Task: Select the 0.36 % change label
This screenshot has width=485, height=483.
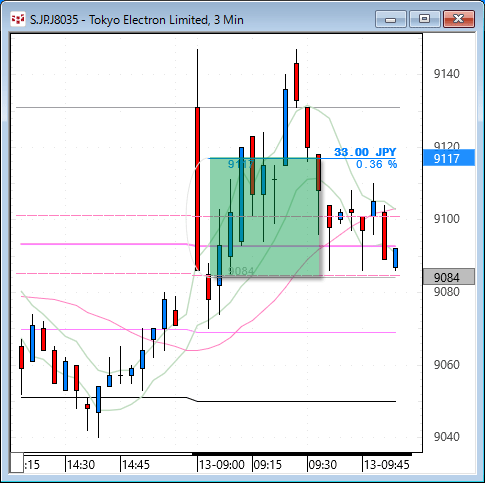Action: (376, 164)
